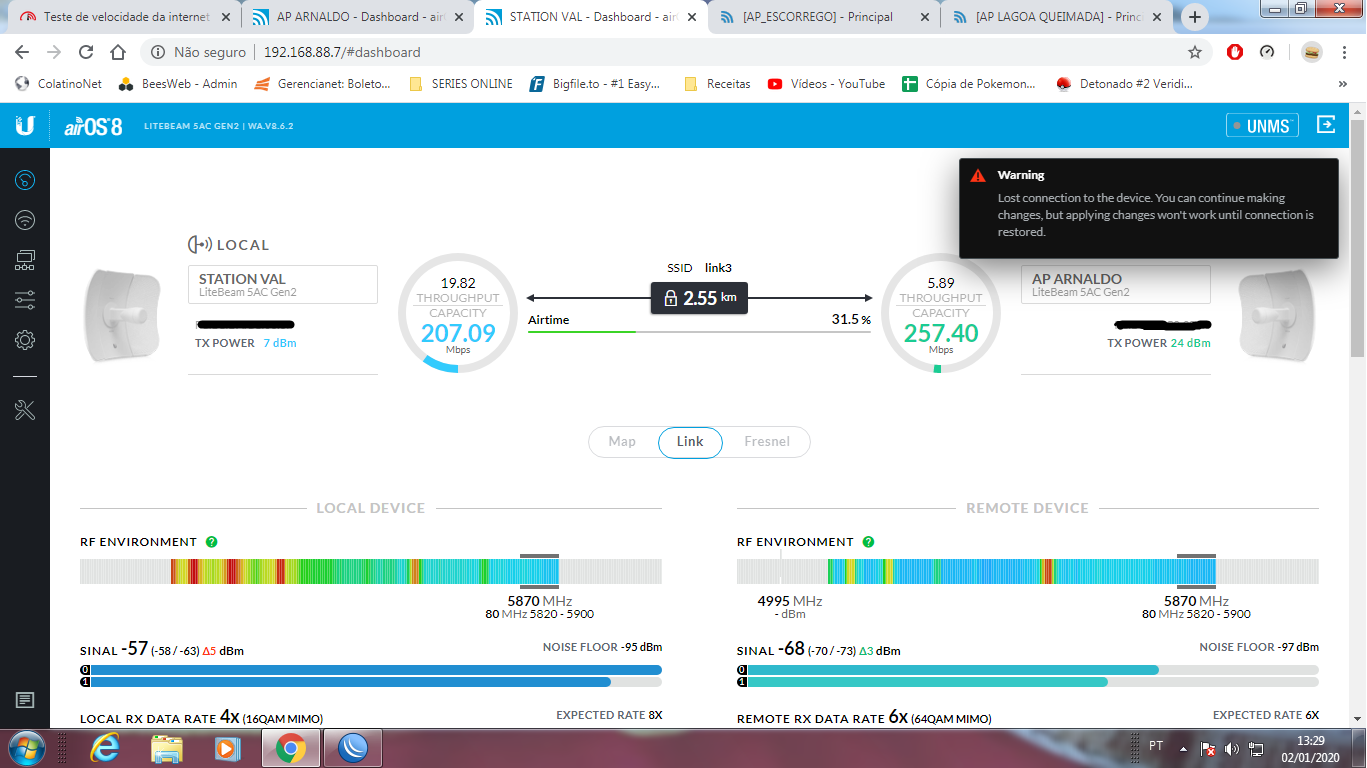Viewport: 1367px width, 768px height.
Task: Click the blue sphere app taskbar icon
Action: [354, 748]
